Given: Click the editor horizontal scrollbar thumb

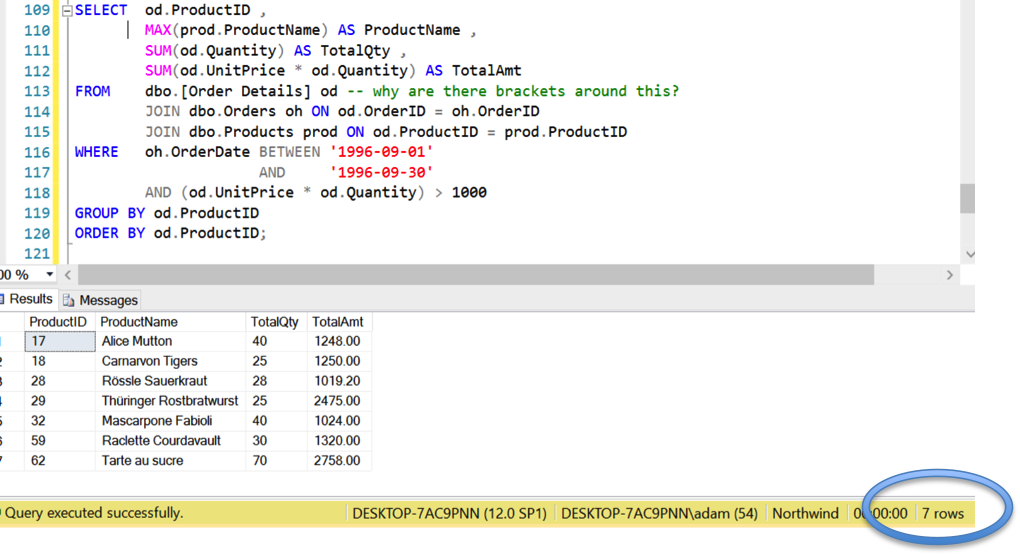Looking at the screenshot, I should (x=476, y=275).
